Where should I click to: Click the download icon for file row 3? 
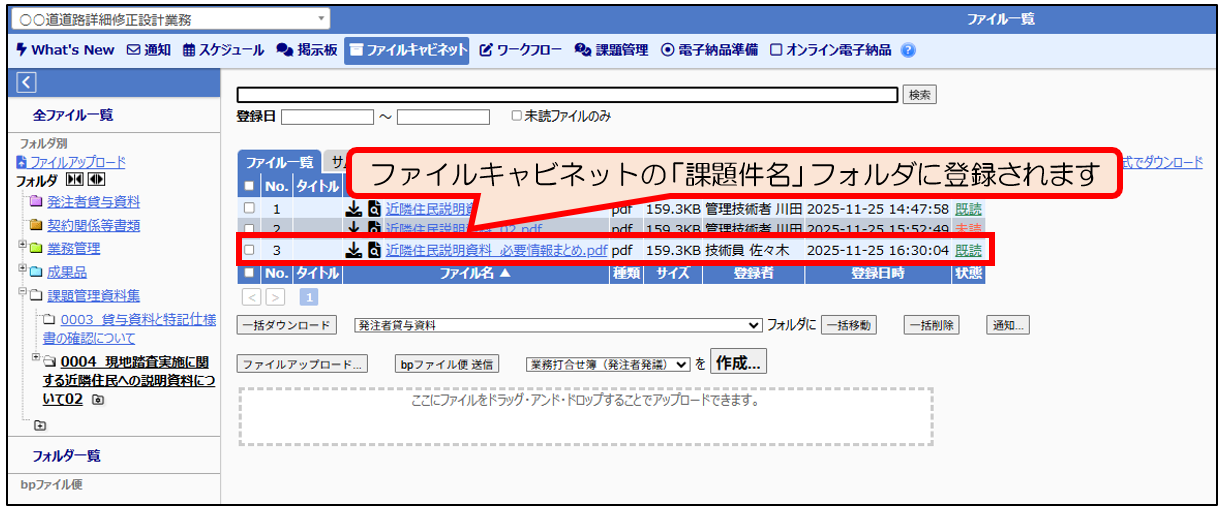pyautogui.click(x=353, y=250)
